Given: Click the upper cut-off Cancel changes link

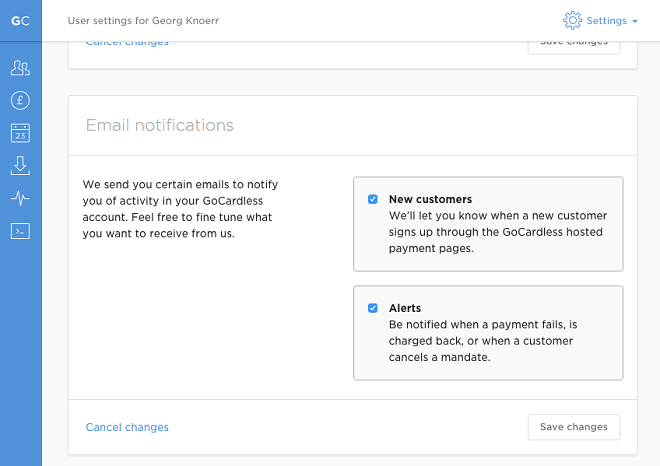Looking at the screenshot, I should 127,43.
